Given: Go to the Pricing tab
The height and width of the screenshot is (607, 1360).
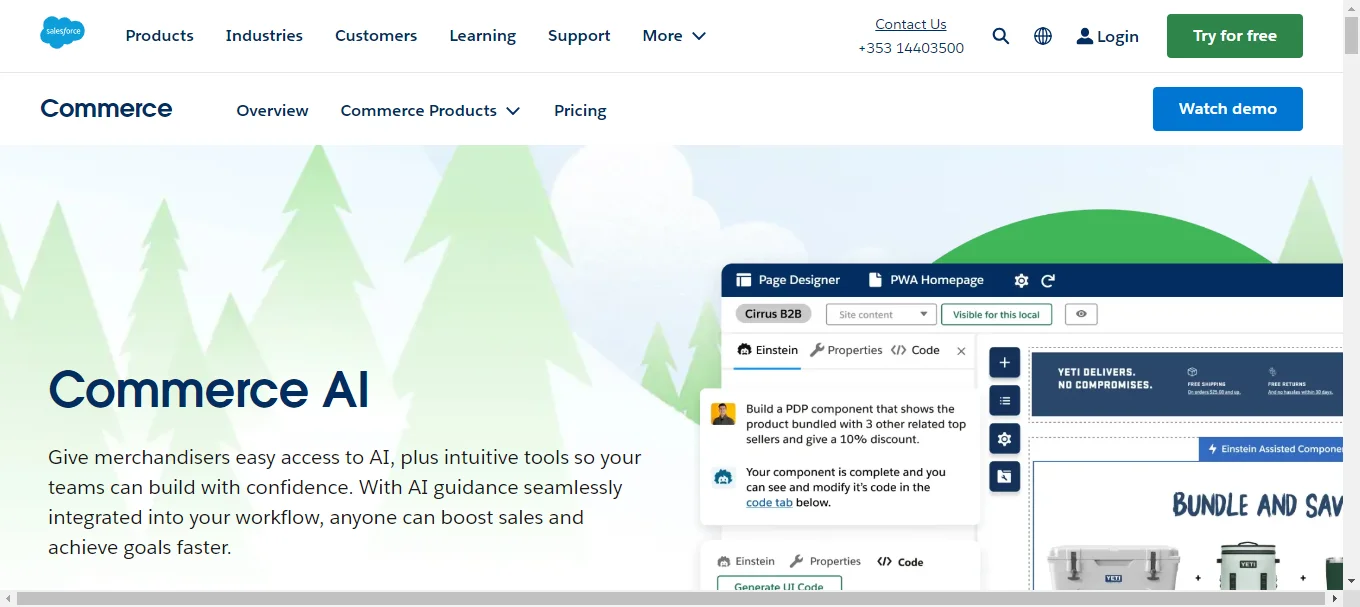Looking at the screenshot, I should [580, 111].
